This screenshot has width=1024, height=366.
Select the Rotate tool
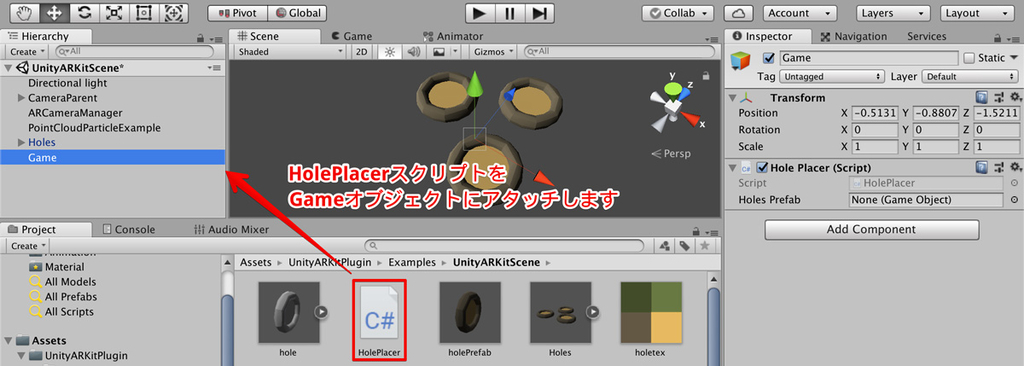[84, 12]
